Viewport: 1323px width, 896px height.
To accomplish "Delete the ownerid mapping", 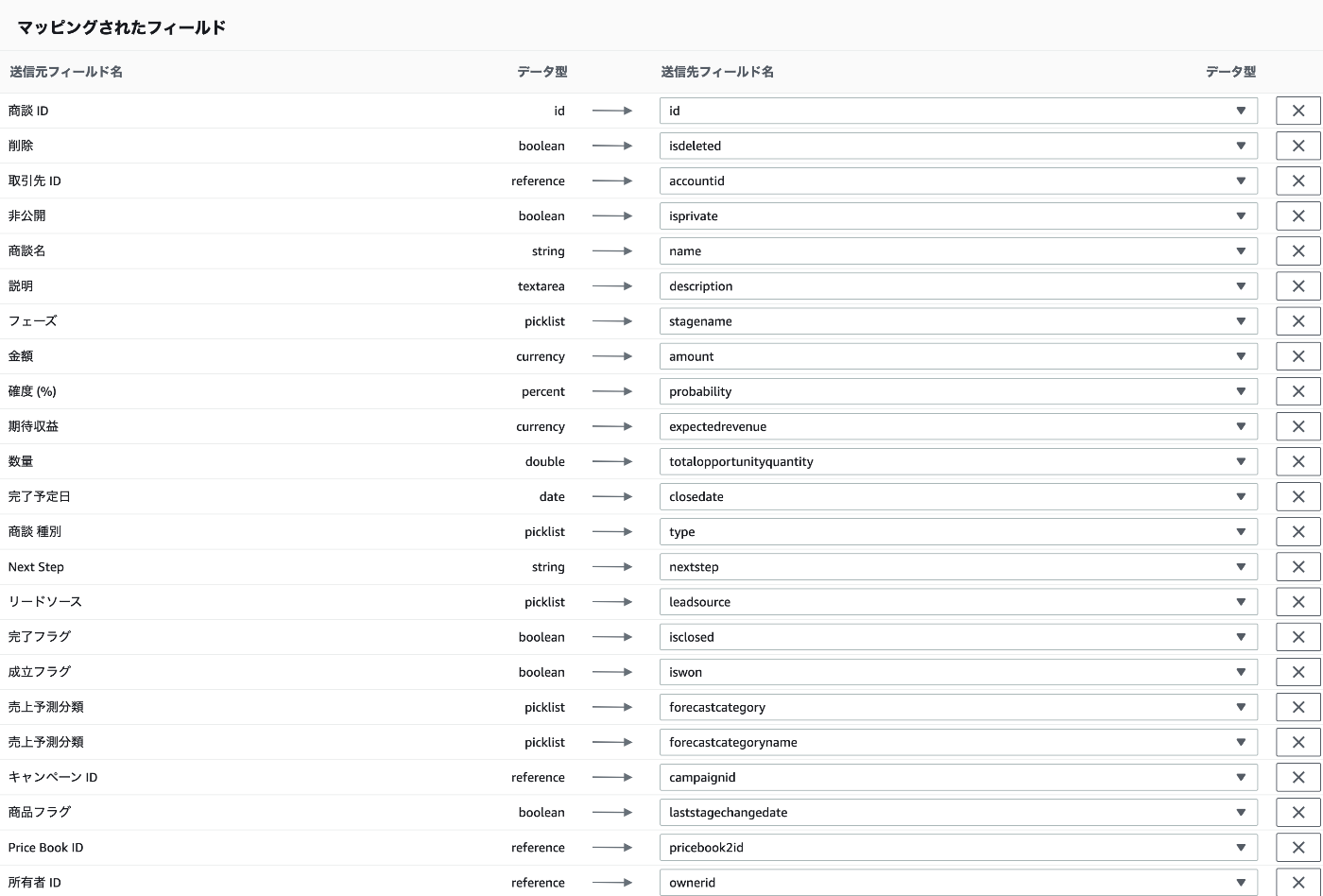I will 1297,882.
